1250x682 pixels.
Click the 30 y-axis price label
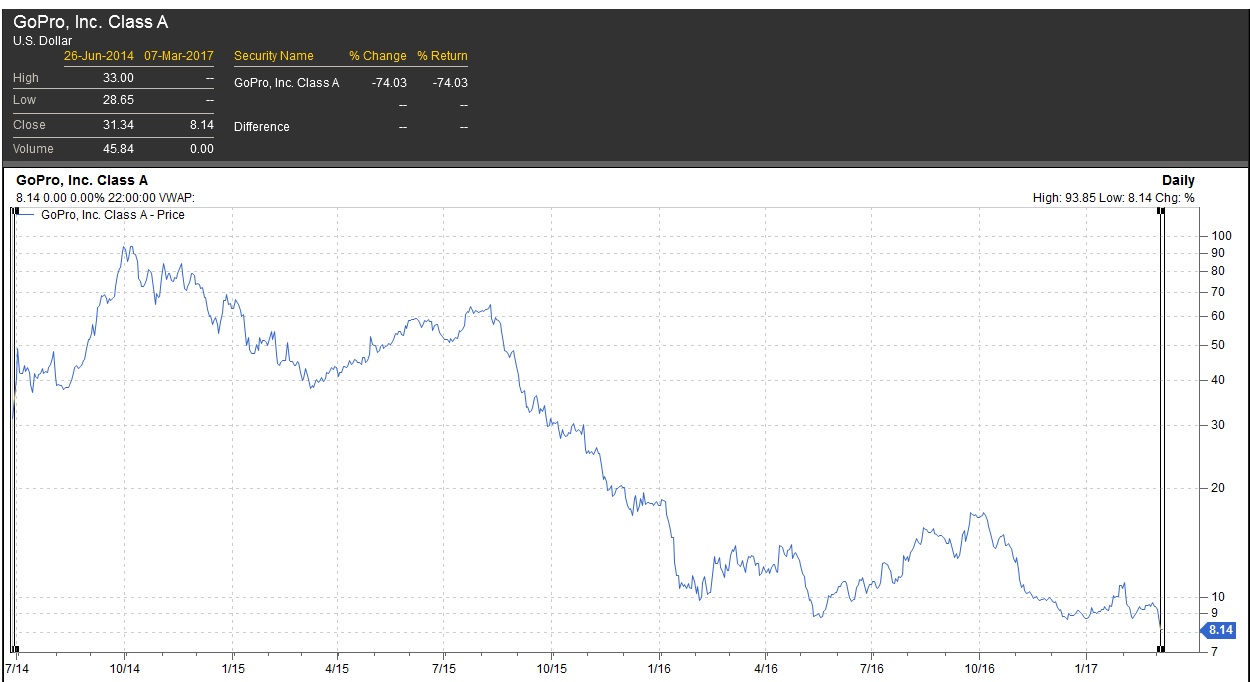click(x=1217, y=425)
